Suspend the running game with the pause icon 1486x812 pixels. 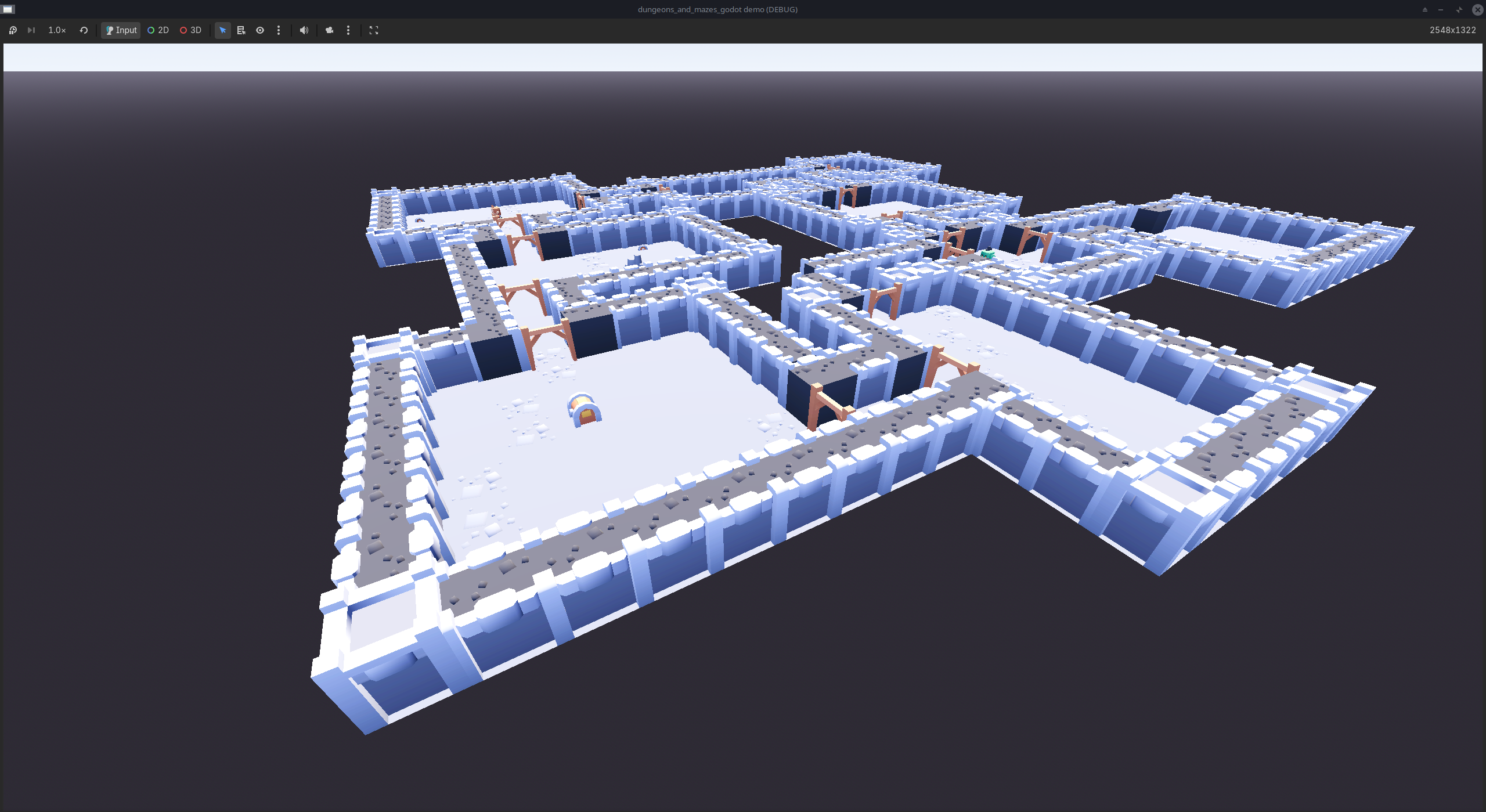[x=13, y=30]
